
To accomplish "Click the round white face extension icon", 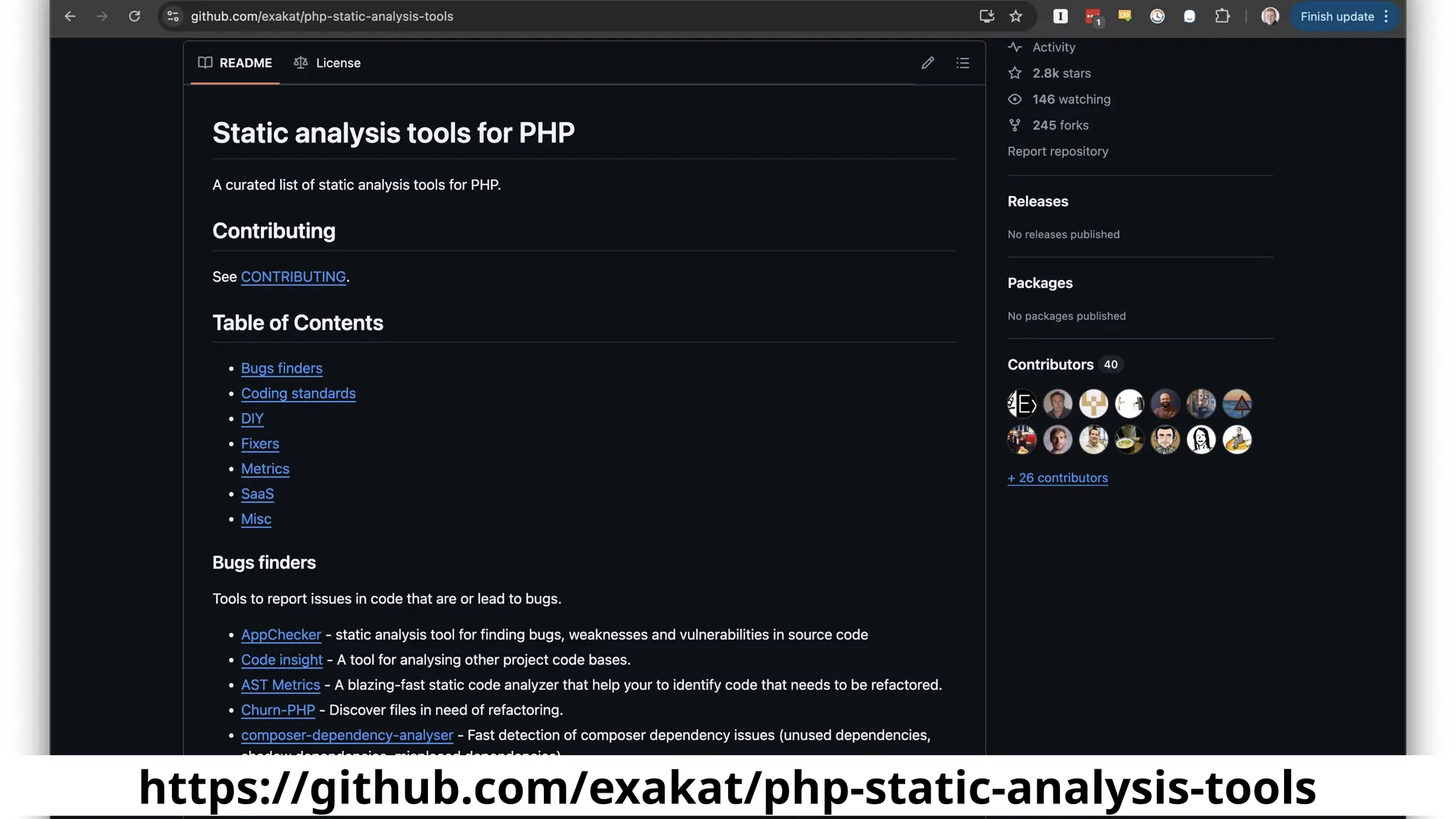I will pyautogui.click(x=1189, y=16).
